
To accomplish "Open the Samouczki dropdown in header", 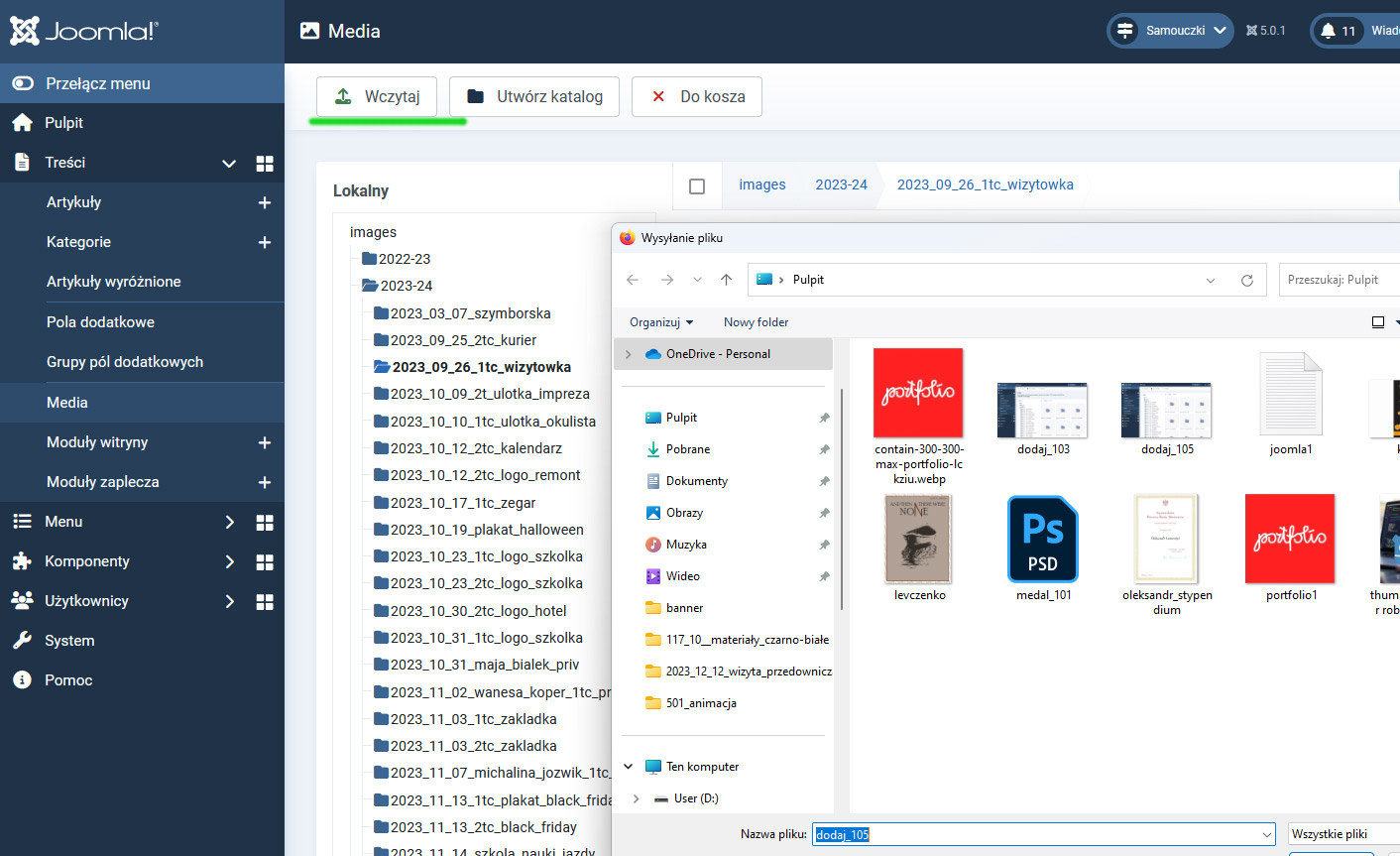I will 1170,31.
